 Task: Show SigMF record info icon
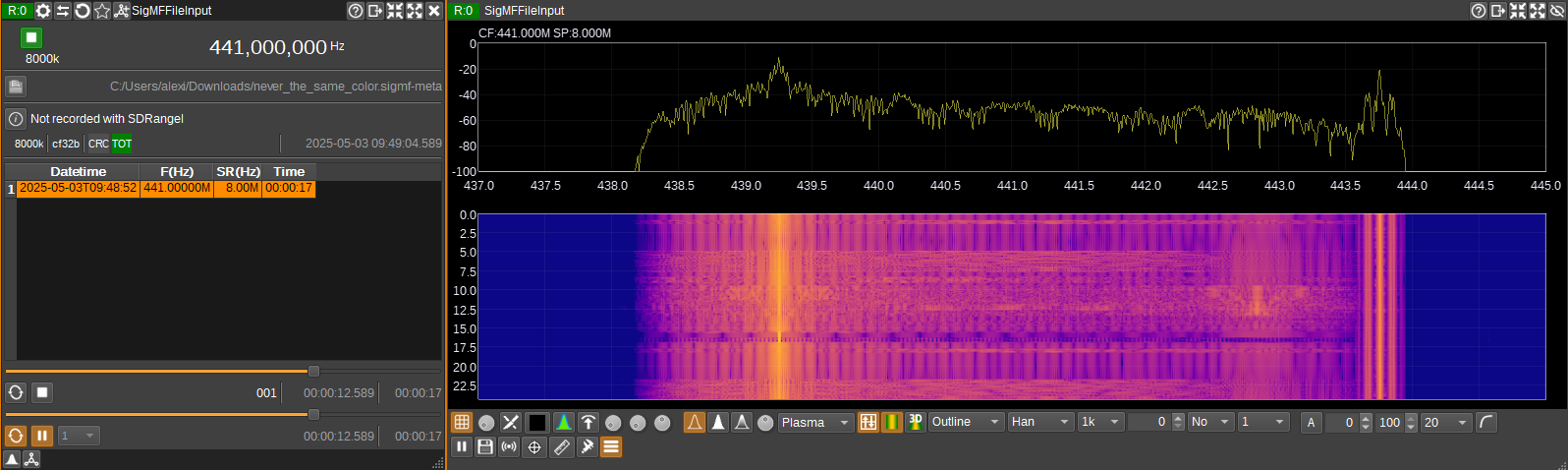16,119
